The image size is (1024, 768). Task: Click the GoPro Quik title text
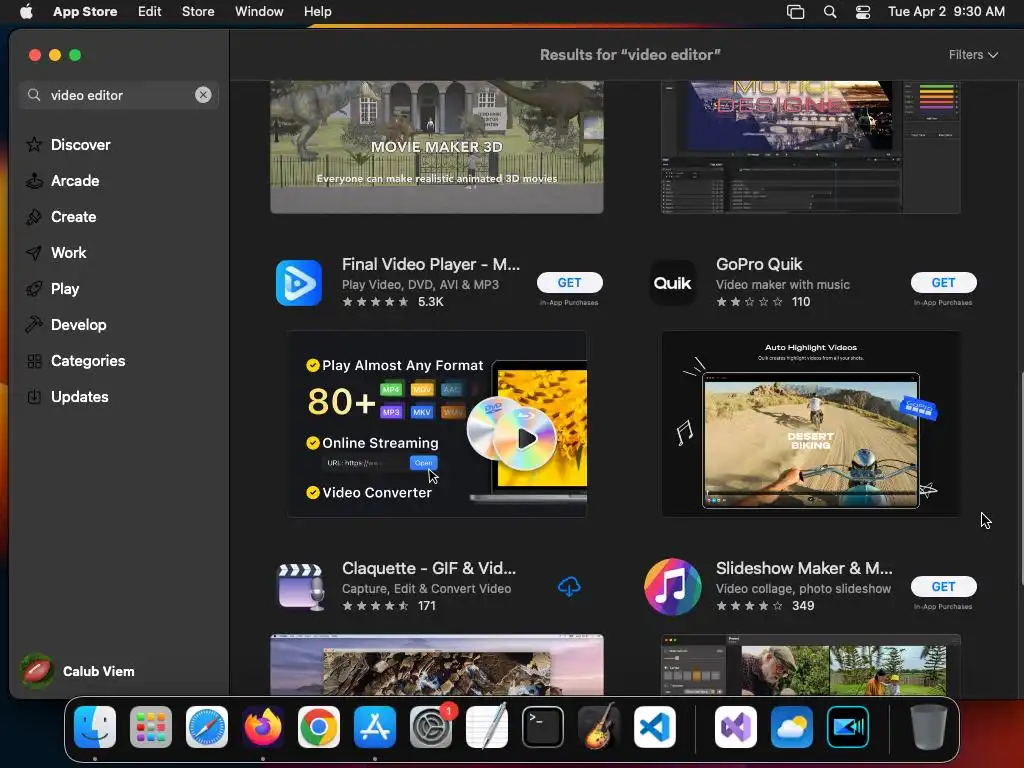[759, 264]
